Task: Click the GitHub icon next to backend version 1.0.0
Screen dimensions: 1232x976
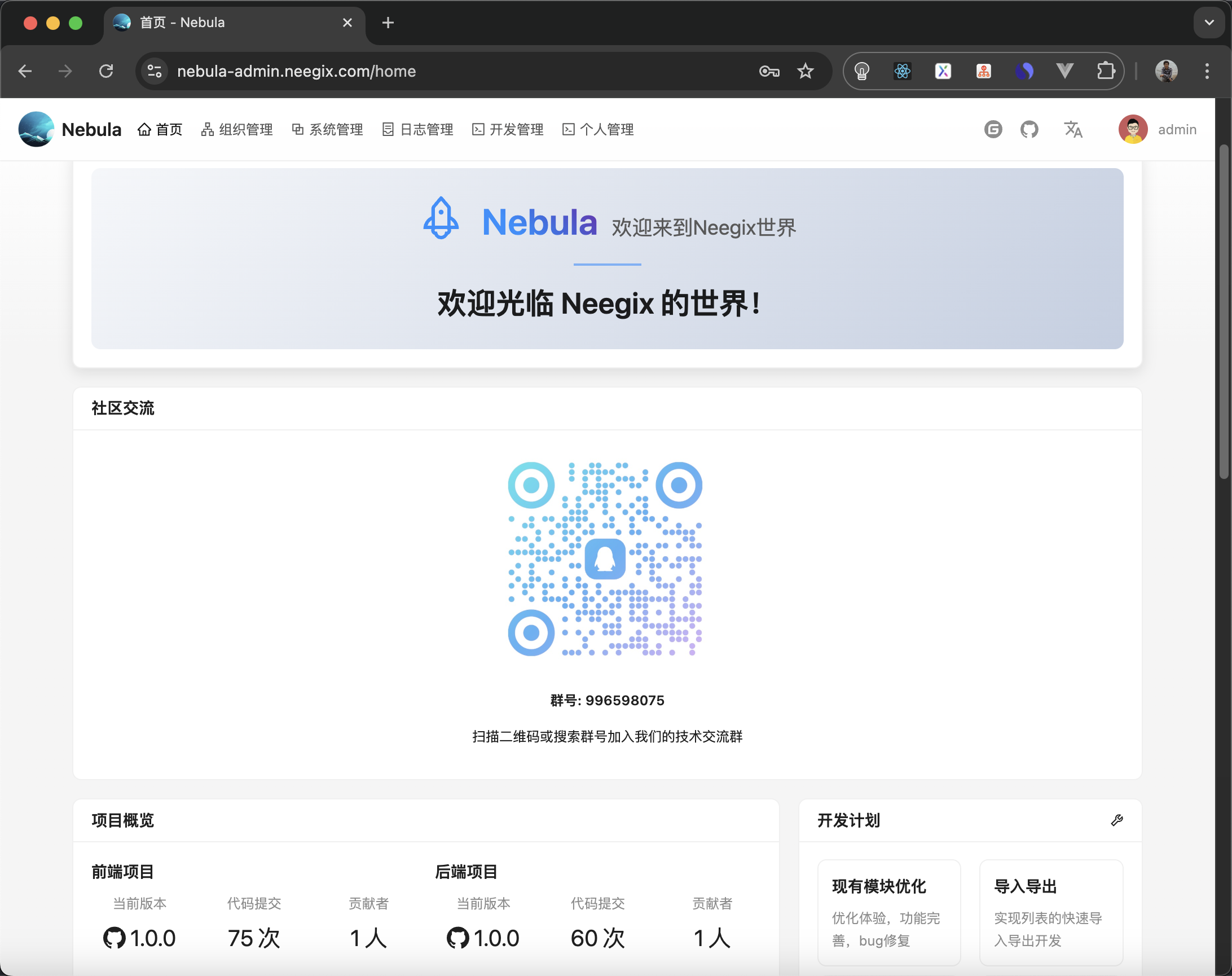Action: [457, 938]
